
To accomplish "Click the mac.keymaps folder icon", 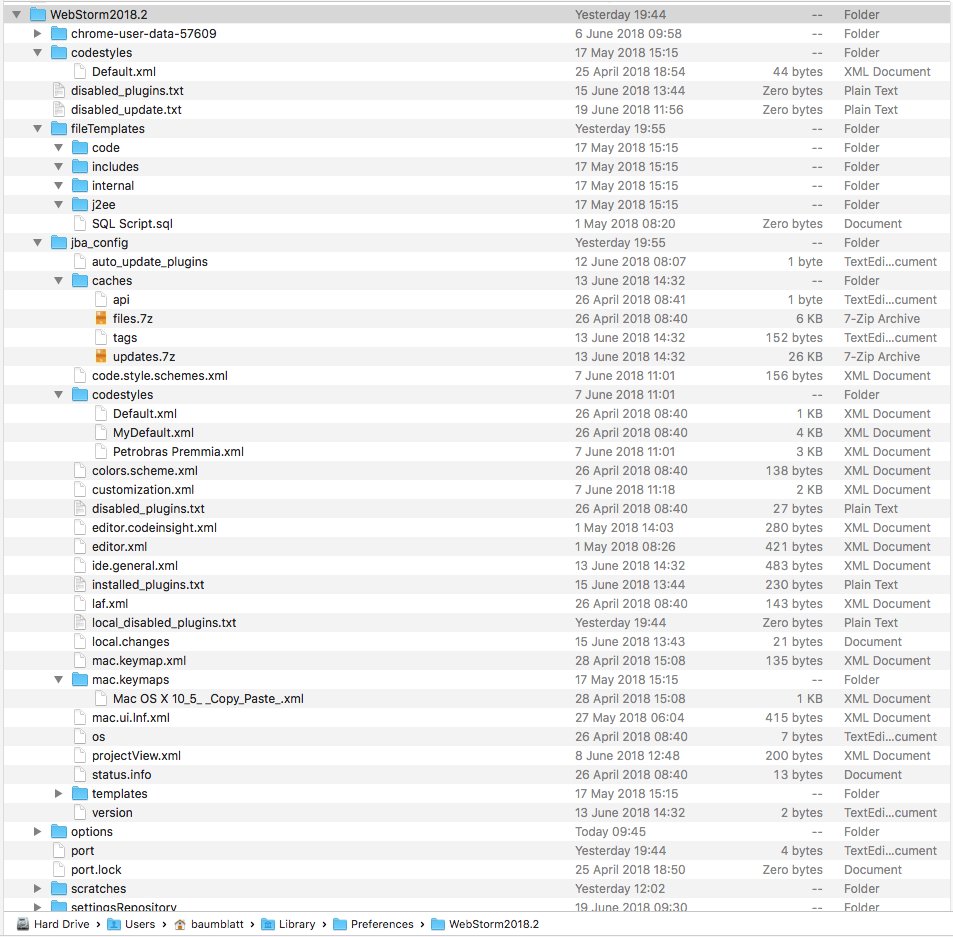I will (x=80, y=679).
